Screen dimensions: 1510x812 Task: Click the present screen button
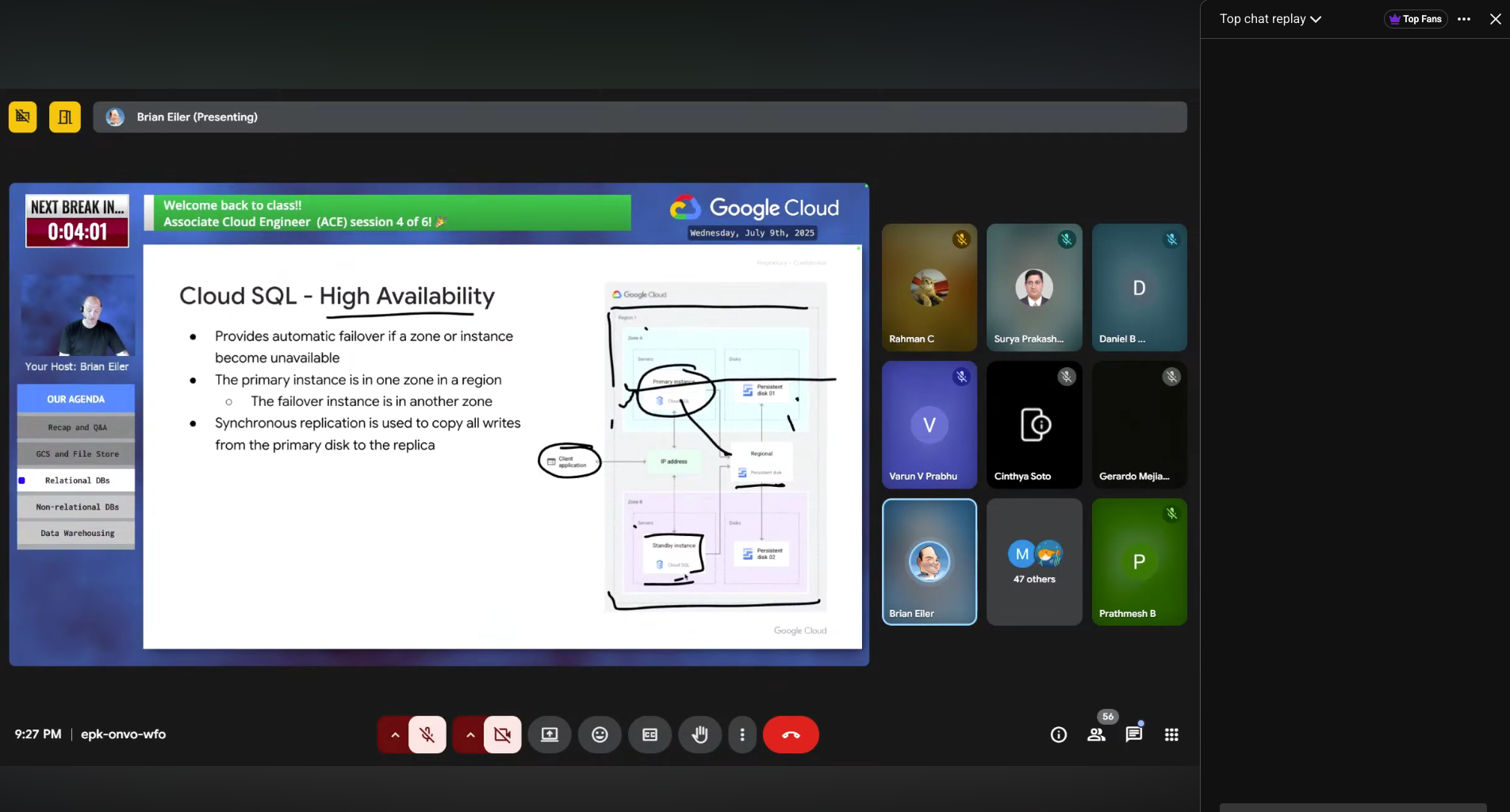[550, 735]
